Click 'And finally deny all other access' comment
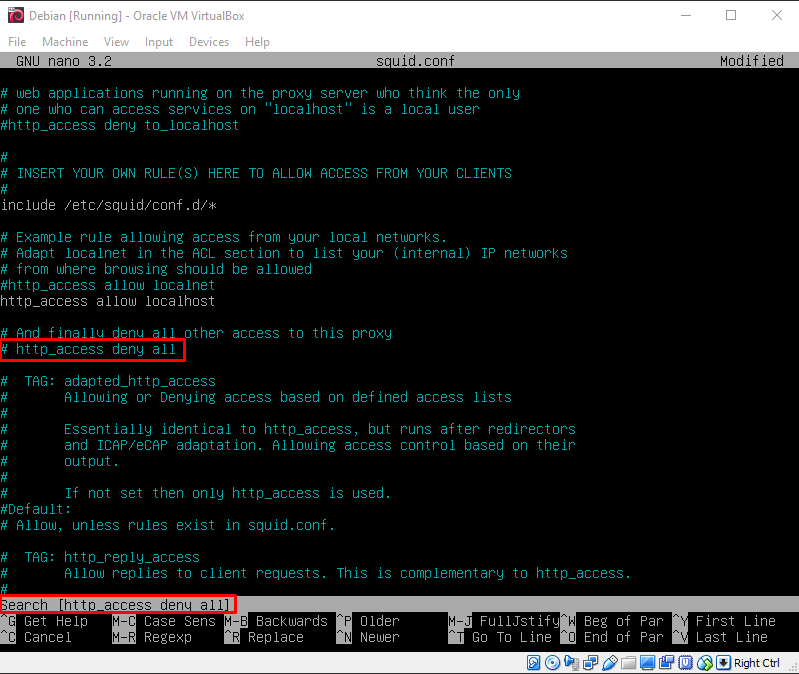 [196, 333]
